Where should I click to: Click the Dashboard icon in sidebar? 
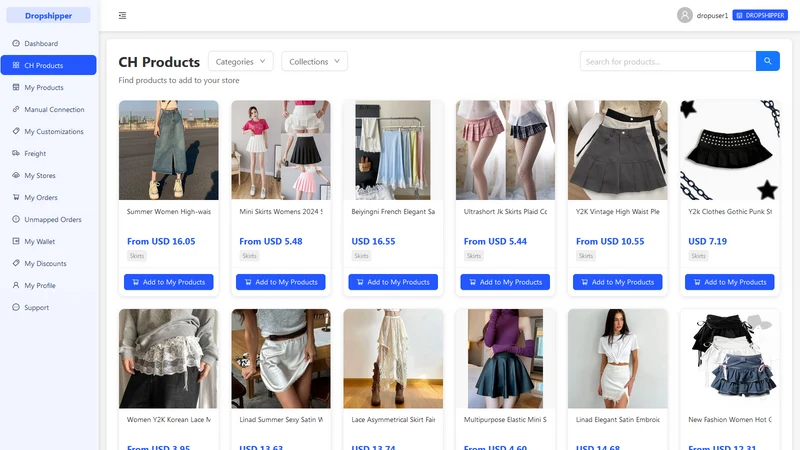[16, 43]
